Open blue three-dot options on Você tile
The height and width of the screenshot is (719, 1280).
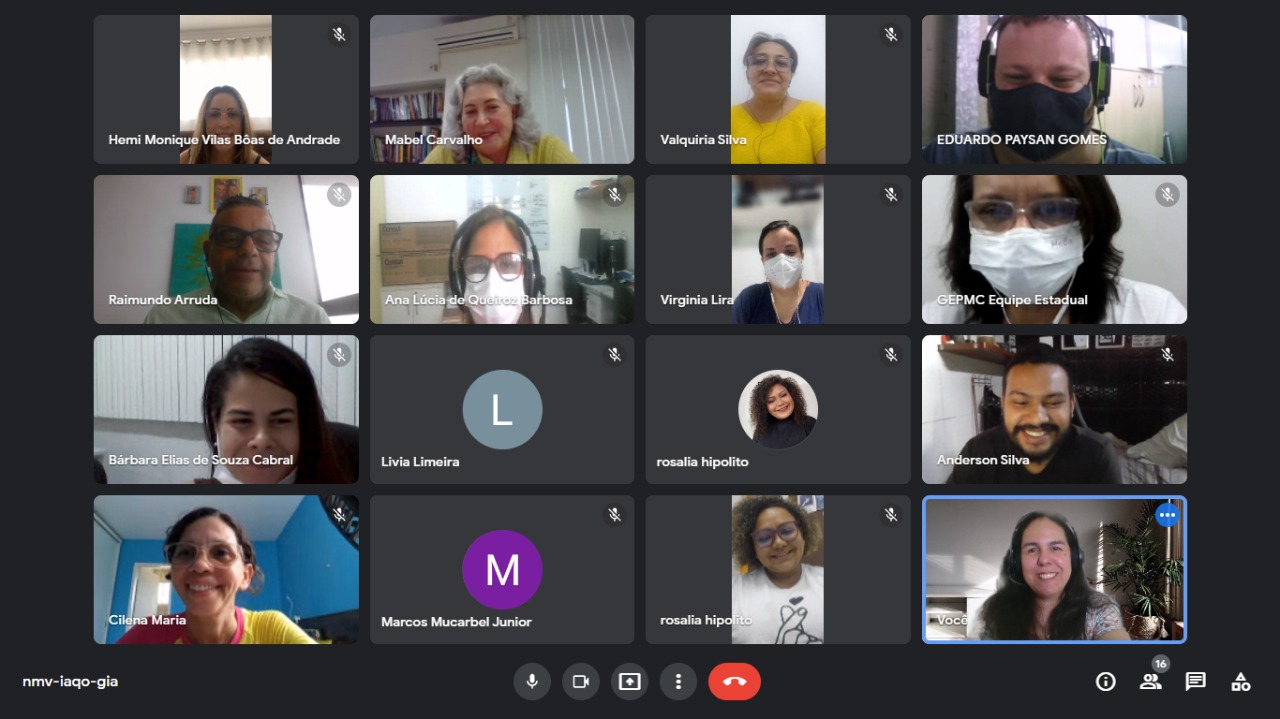click(x=1167, y=515)
